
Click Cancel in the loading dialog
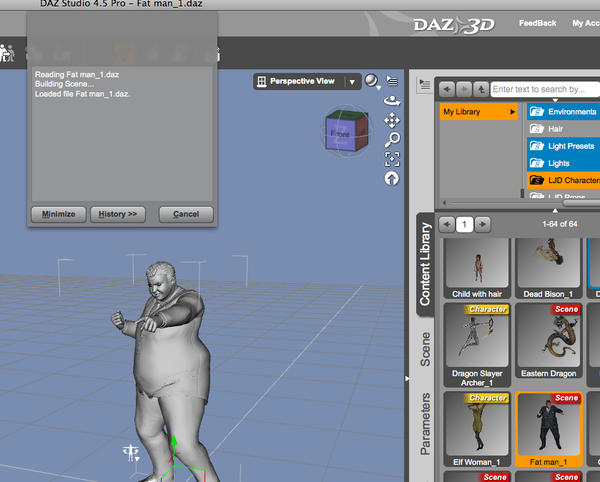click(186, 214)
